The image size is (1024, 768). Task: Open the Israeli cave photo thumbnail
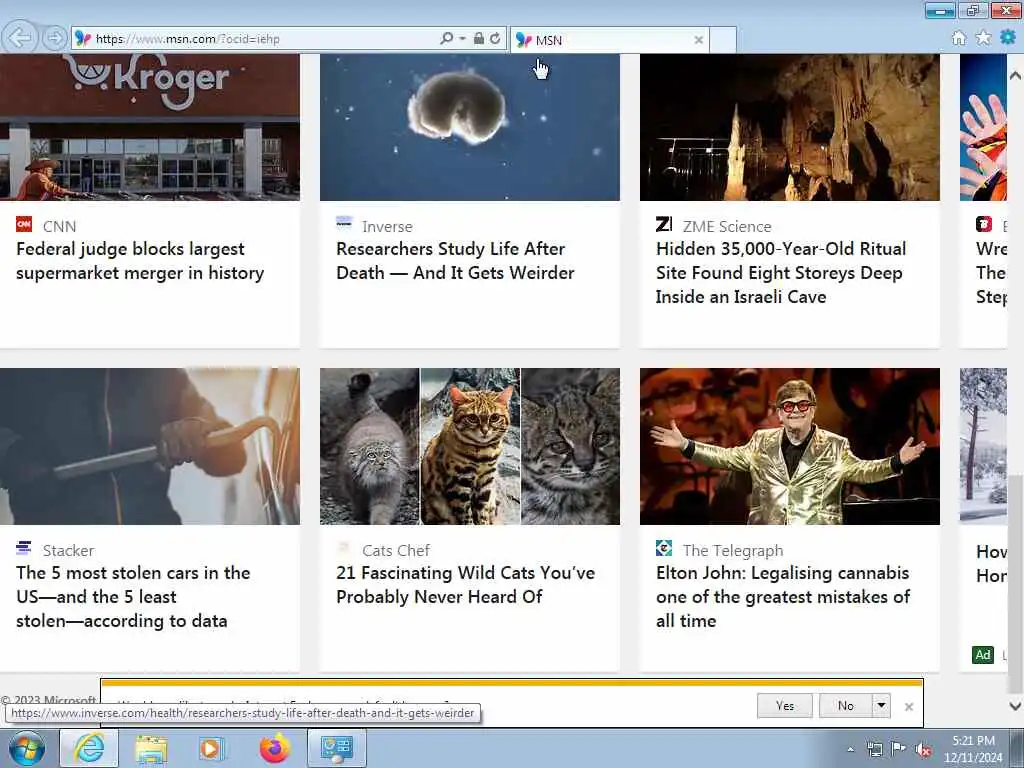point(790,127)
